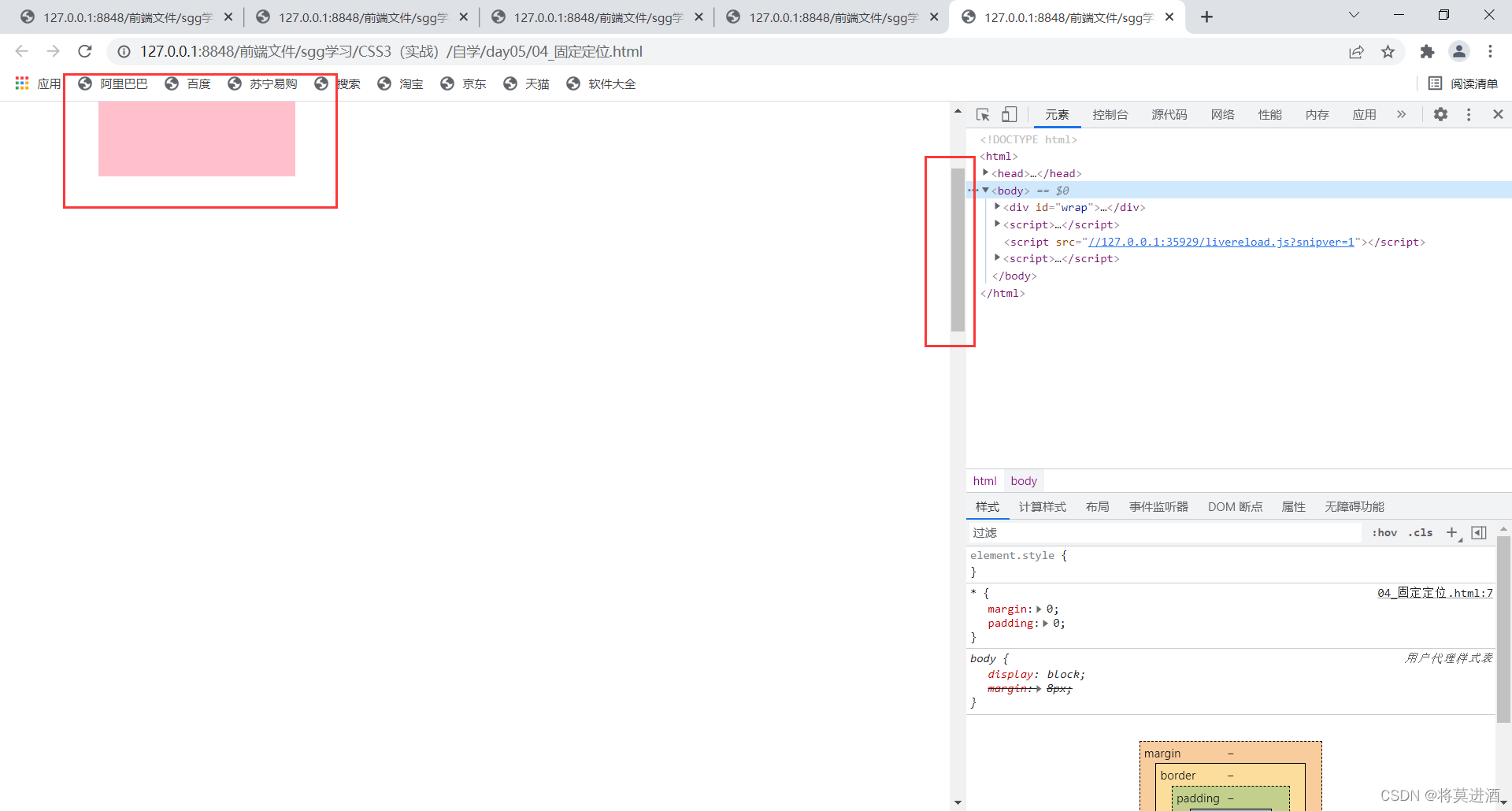Open the 苏宁易购 bookmark
1512x811 pixels.
pyautogui.click(x=262, y=83)
